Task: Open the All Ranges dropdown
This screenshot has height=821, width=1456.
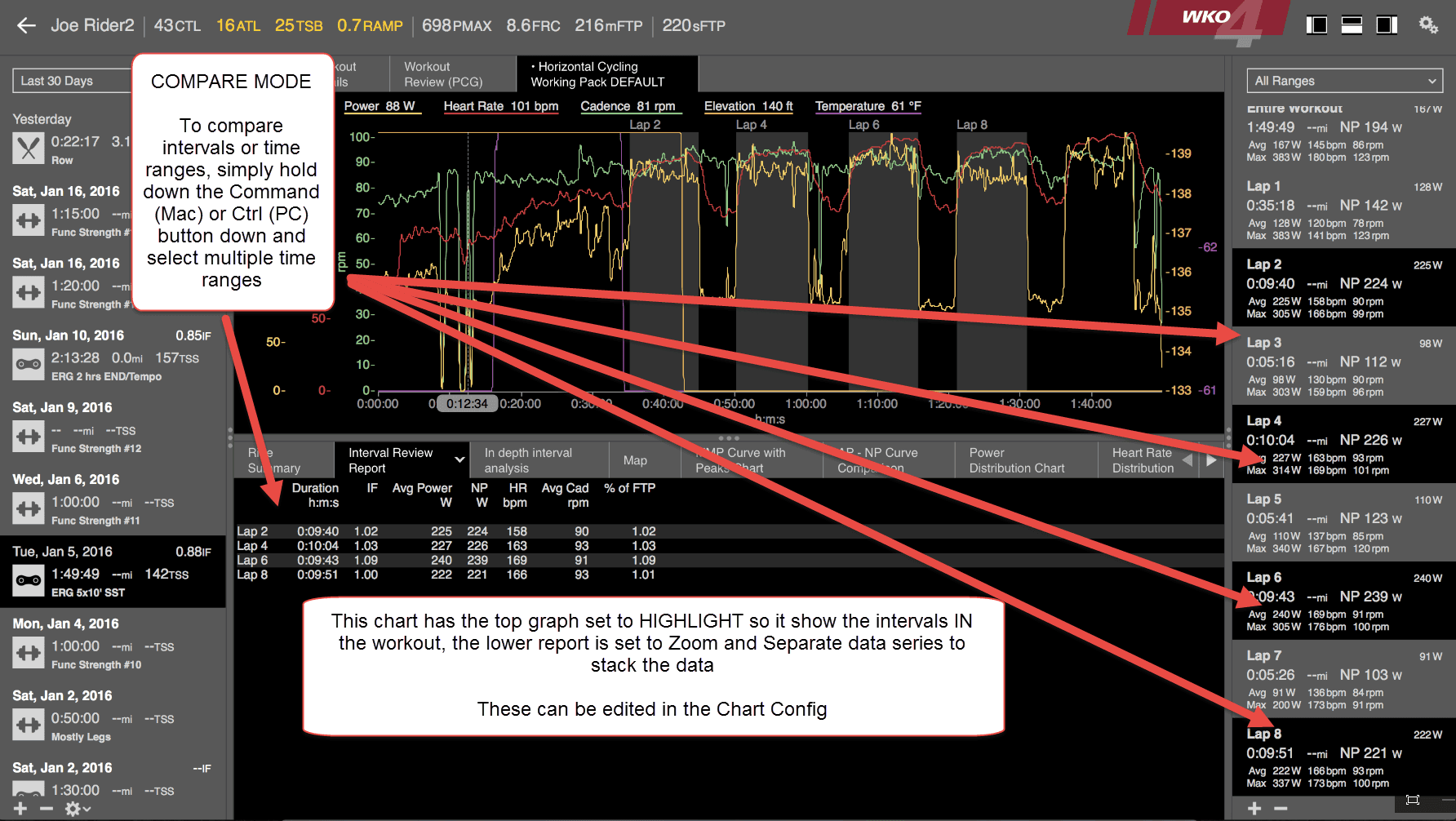Action: (1344, 81)
